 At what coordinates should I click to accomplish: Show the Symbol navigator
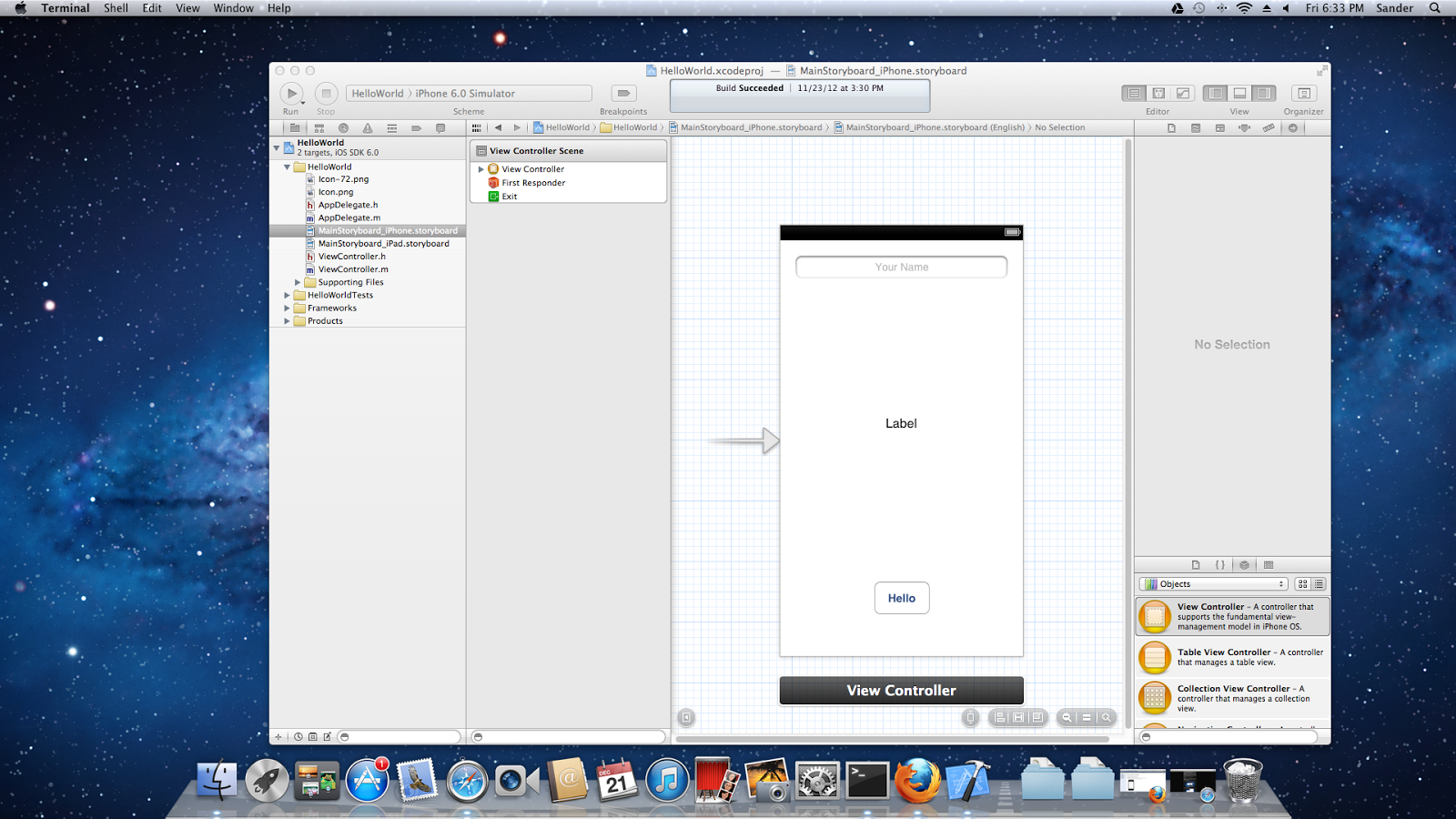(319, 127)
